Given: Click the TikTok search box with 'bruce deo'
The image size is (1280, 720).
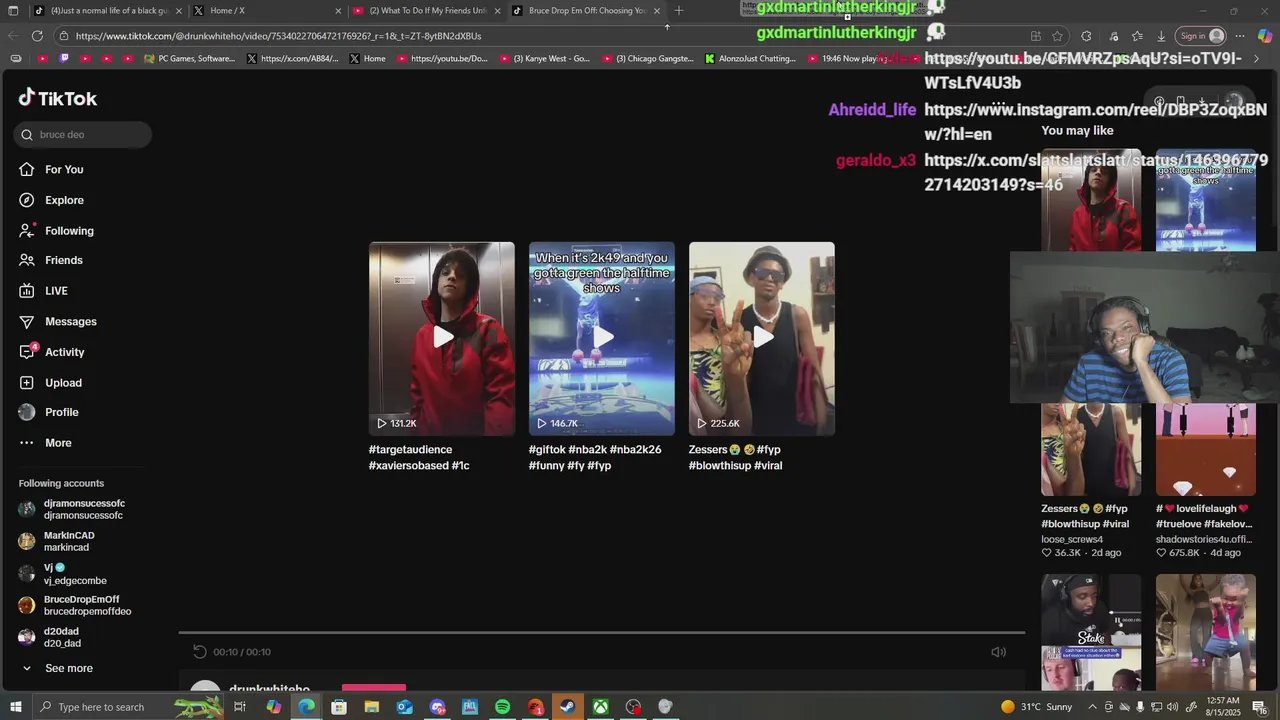Looking at the screenshot, I should 83,134.
